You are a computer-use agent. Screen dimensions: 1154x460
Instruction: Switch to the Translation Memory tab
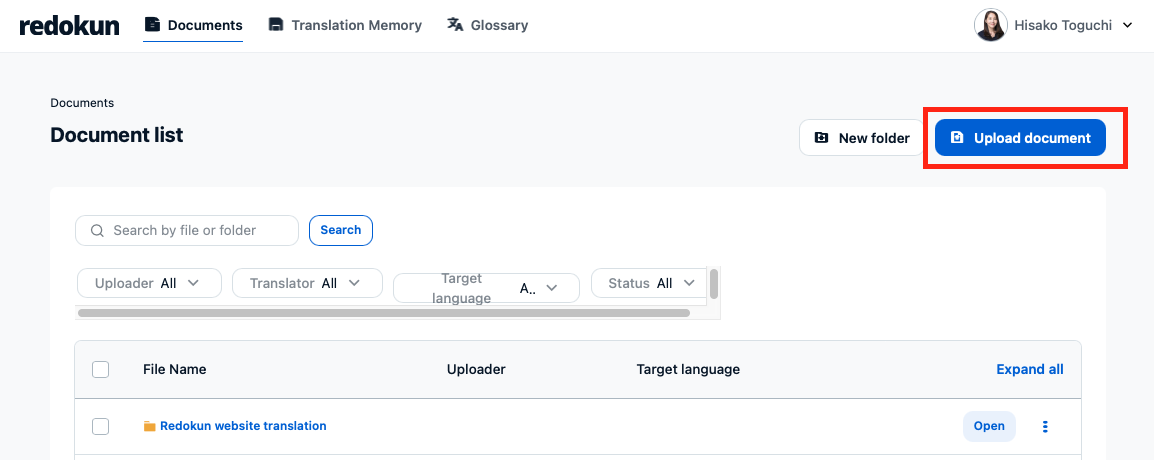click(345, 25)
